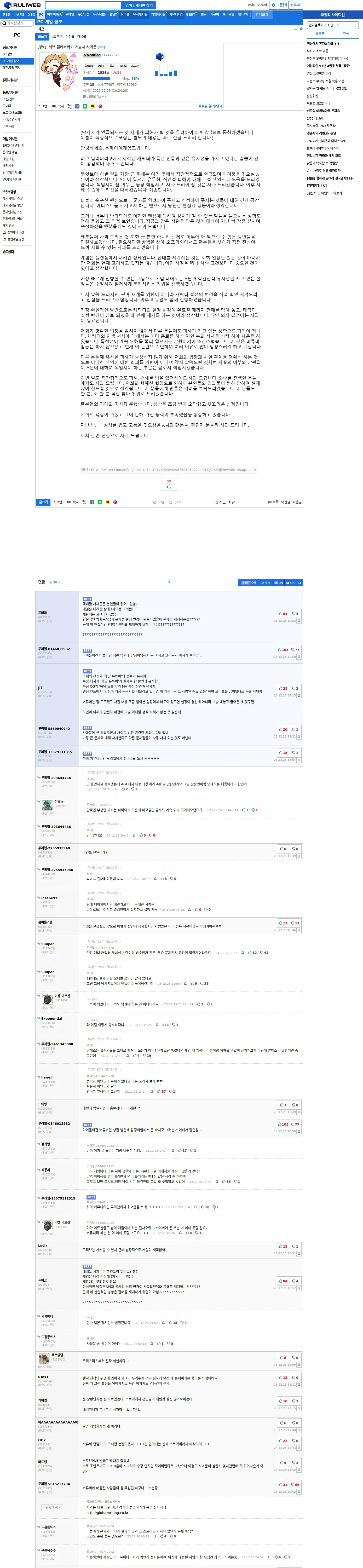Click the author's EXP progress bar
Viewport: 363px width, 1568px height.
(x=102, y=78)
